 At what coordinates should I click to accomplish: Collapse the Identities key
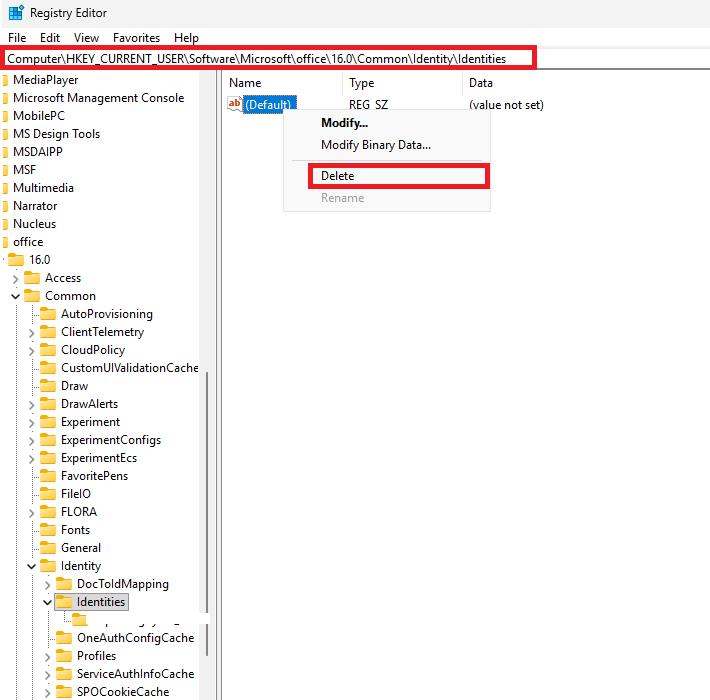(x=47, y=602)
